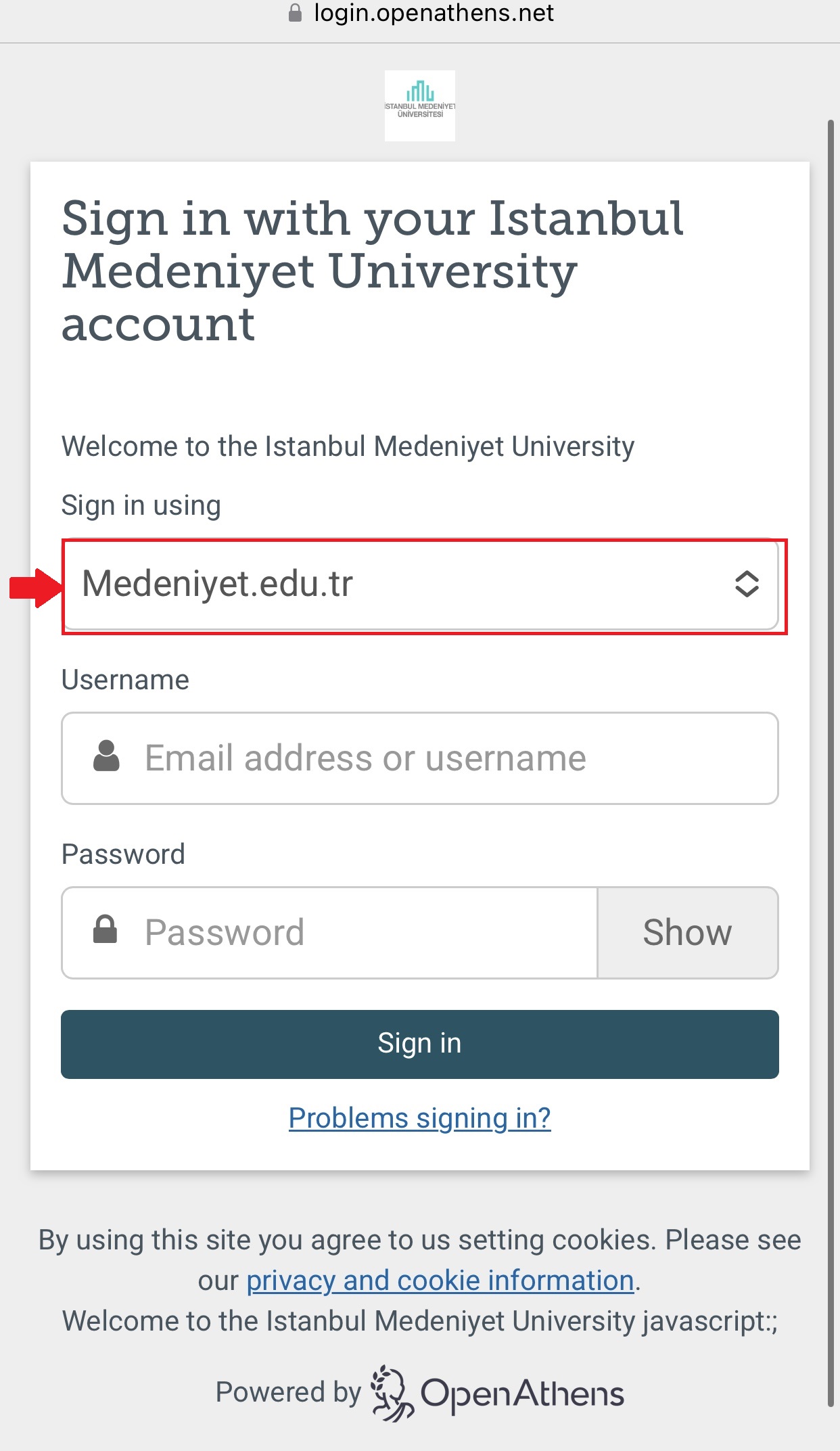Open the Problems signing in? link

pyautogui.click(x=419, y=1118)
